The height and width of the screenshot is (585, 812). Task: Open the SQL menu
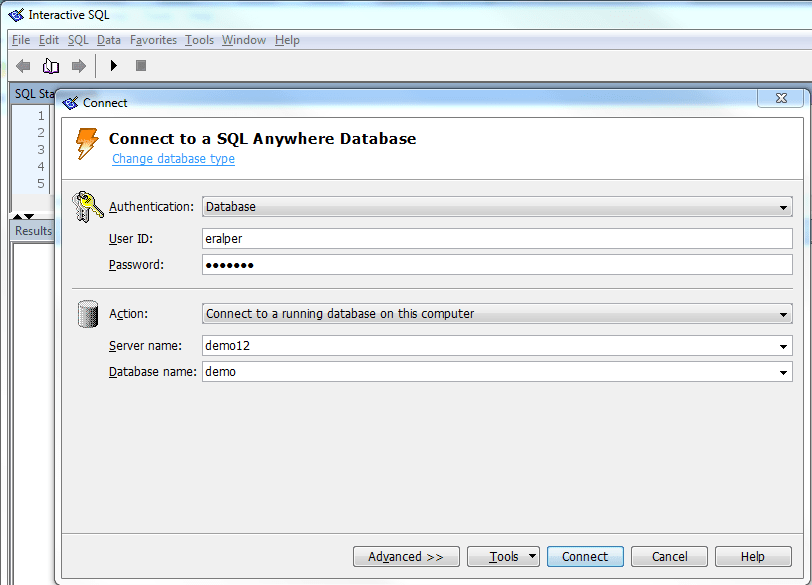(78, 40)
